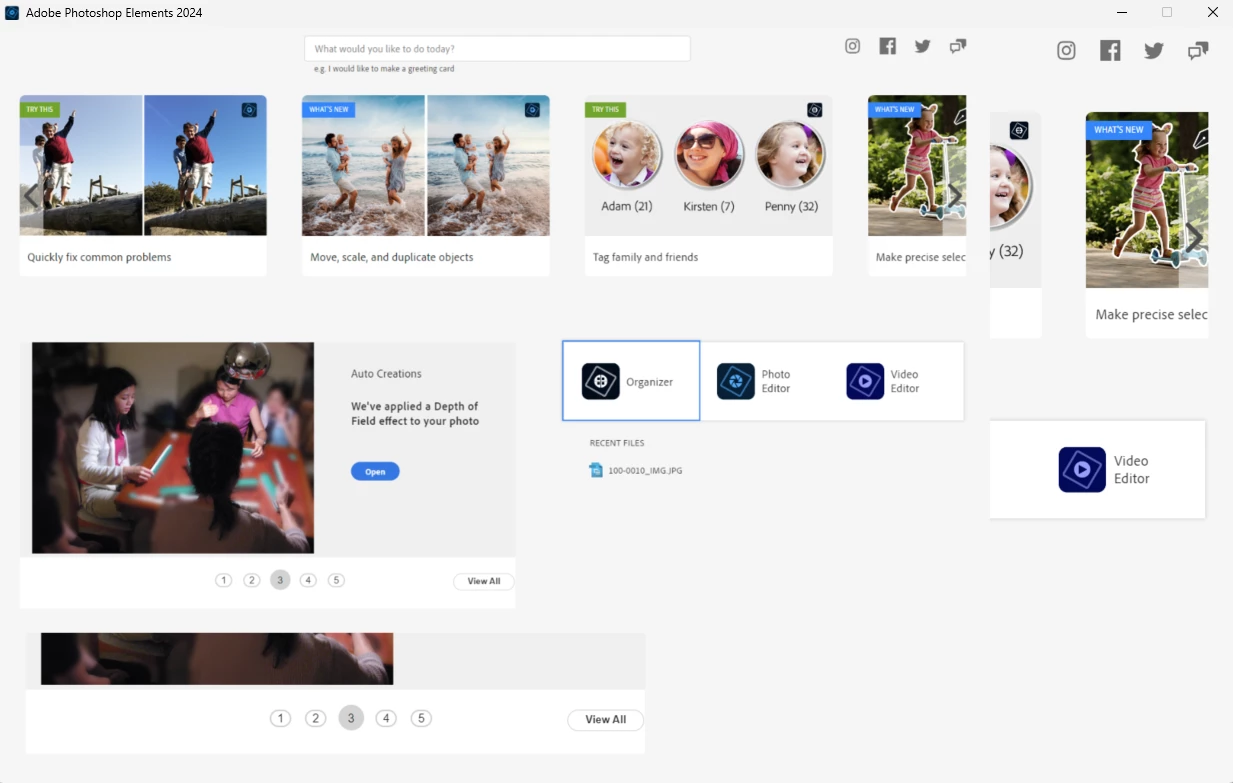1233x783 pixels.
Task: Click enlarged 'Make precise selec' caption
Action: [x=1151, y=314]
